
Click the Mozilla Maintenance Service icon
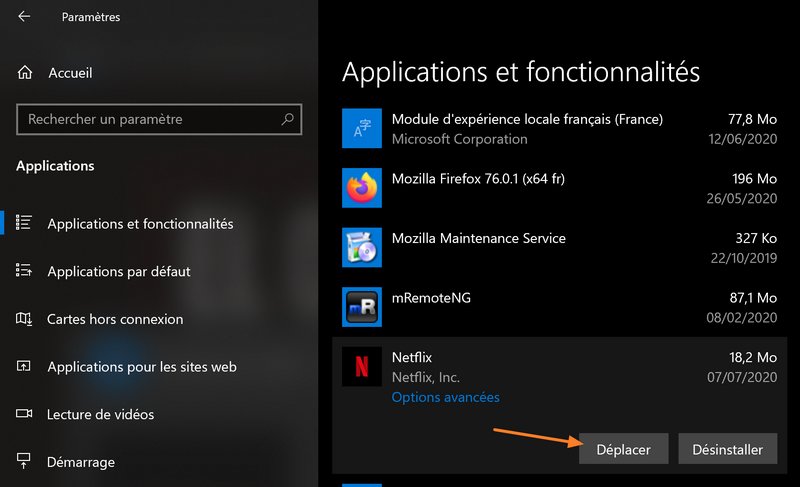(x=362, y=247)
